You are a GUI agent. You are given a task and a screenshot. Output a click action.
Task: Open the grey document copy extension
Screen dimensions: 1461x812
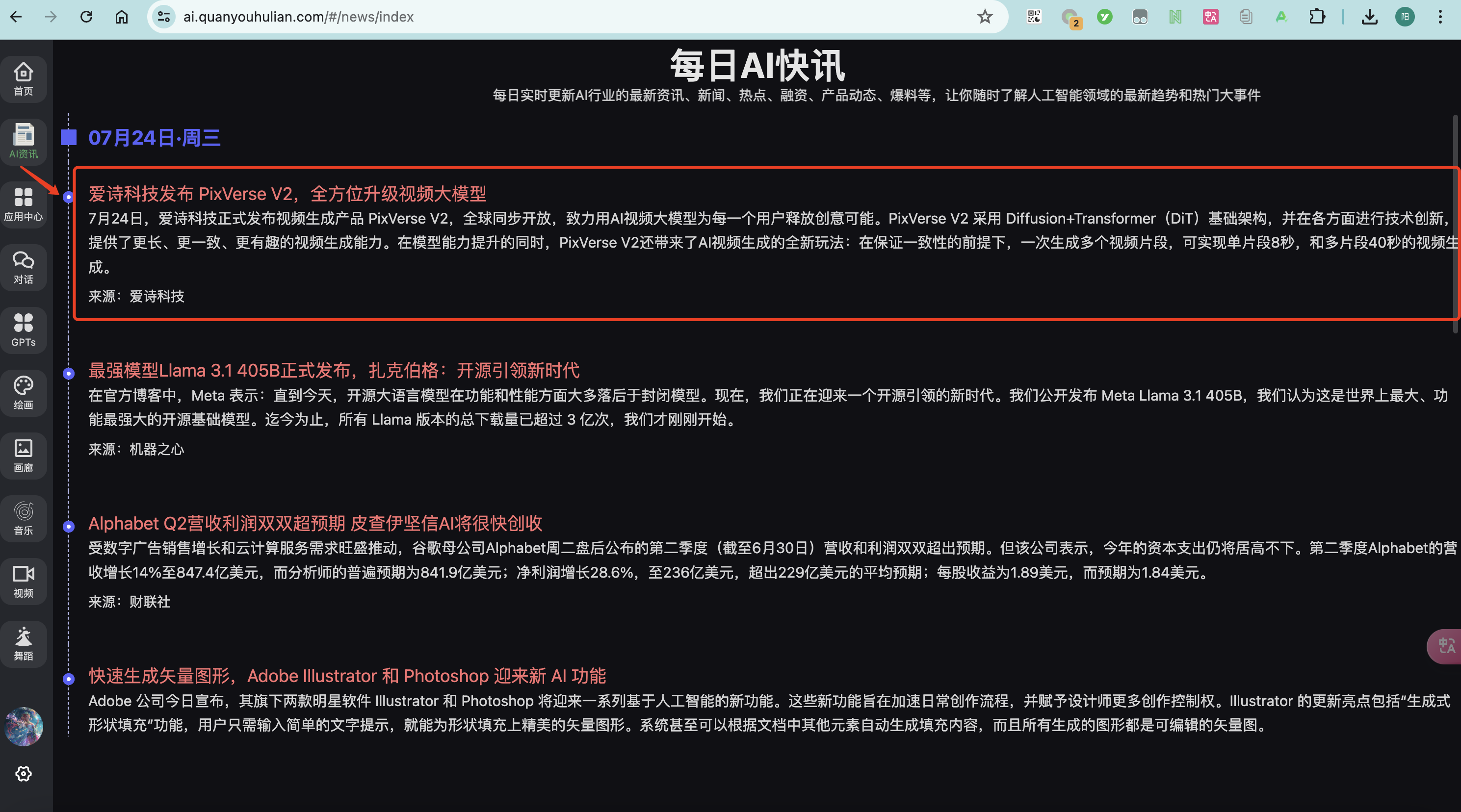1246,17
